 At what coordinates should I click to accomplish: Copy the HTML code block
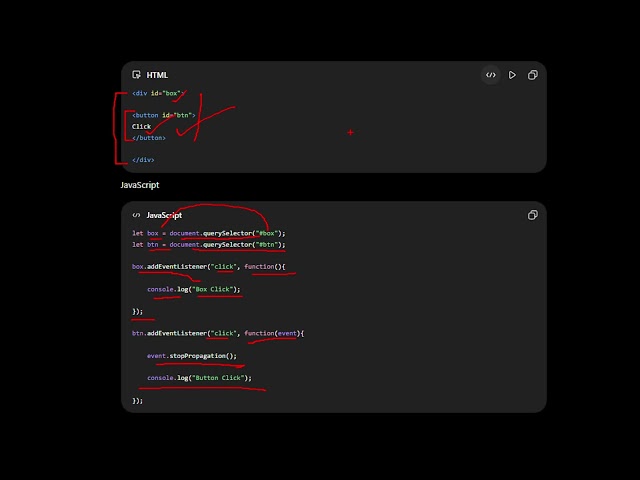533,75
